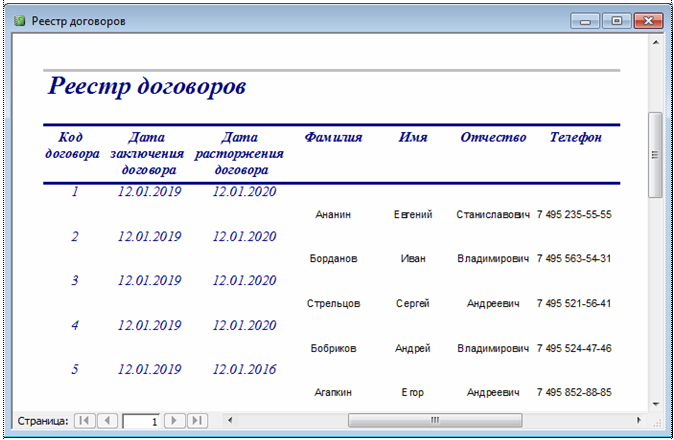Close the Реестр договоров window
The image size is (674, 440).
coord(648,20)
